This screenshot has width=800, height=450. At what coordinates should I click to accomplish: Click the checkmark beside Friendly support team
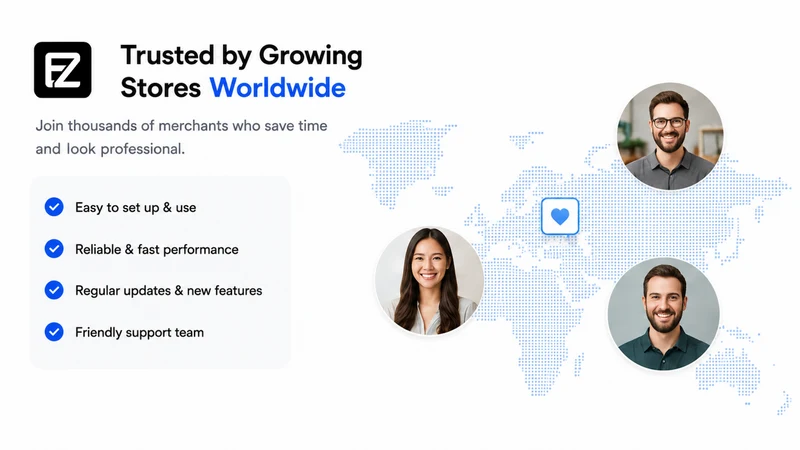click(54, 332)
